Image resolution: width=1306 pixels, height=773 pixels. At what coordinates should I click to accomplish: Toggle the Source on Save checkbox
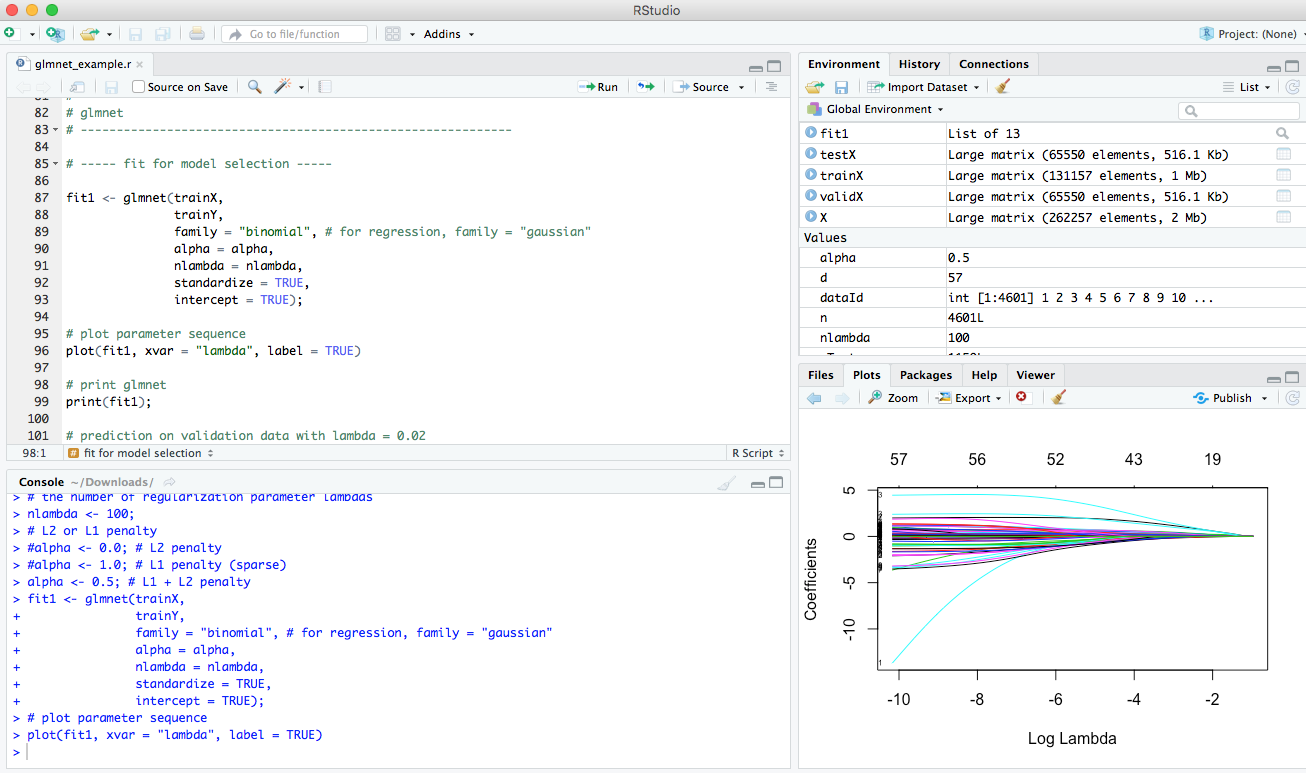click(x=139, y=87)
